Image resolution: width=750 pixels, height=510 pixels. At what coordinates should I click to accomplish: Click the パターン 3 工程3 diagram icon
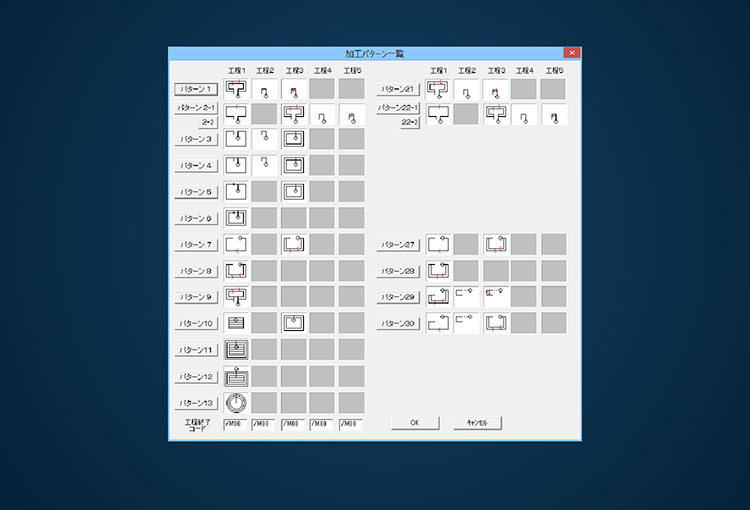(x=294, y=139)
